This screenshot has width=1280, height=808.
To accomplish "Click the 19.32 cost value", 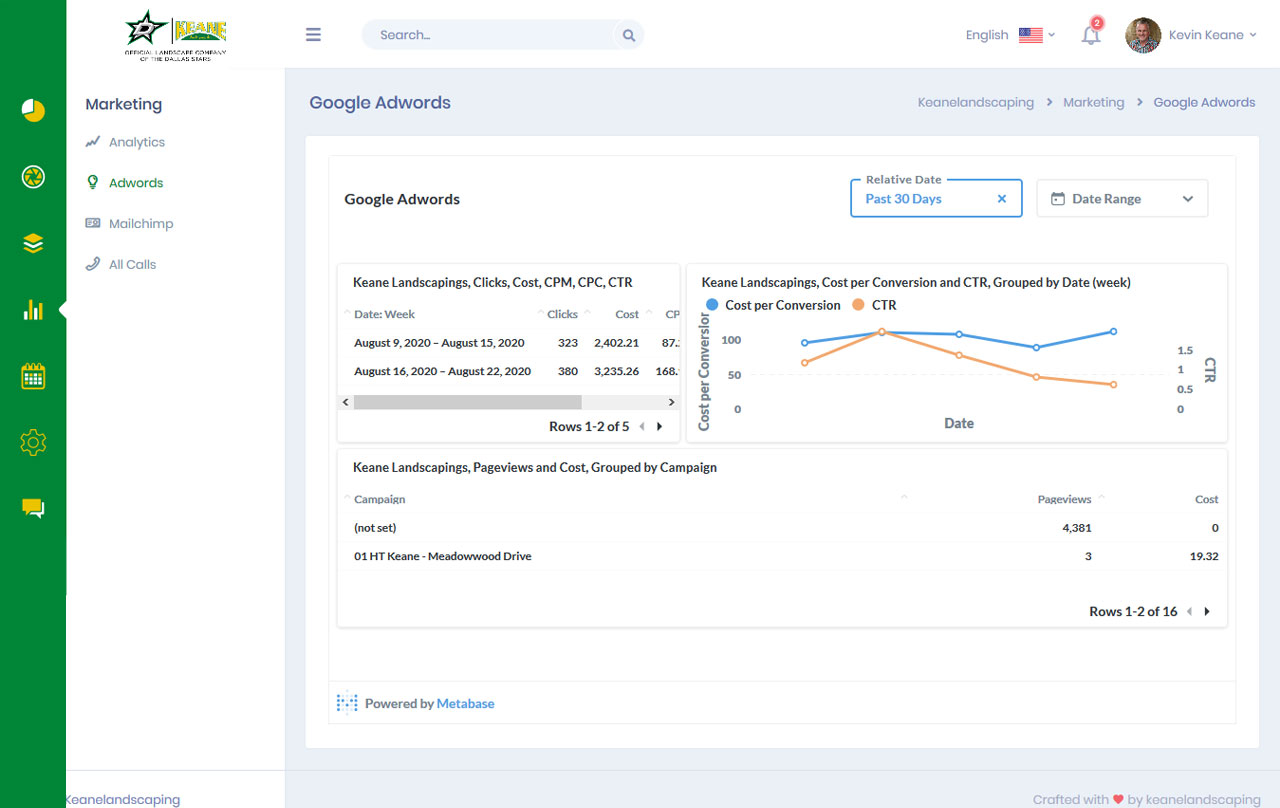I will [1204, 556].
